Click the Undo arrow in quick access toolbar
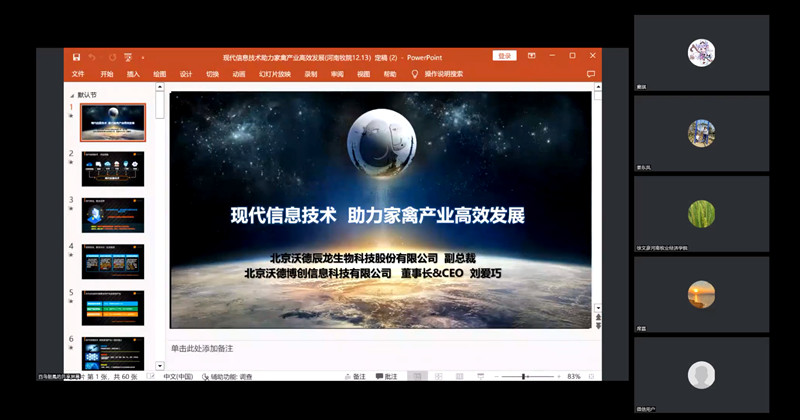 (x=92, y=57)
